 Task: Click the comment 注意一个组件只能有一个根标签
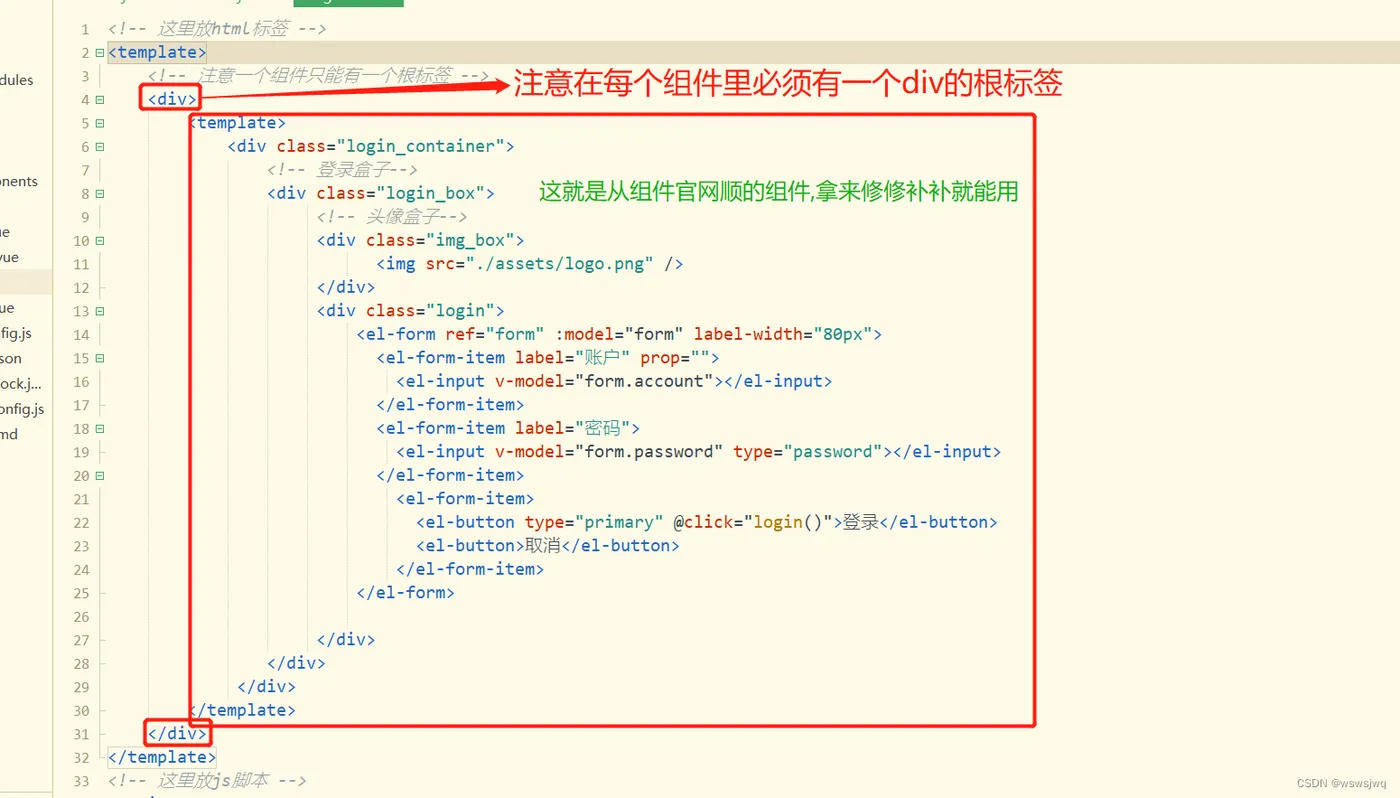(318, 76)
